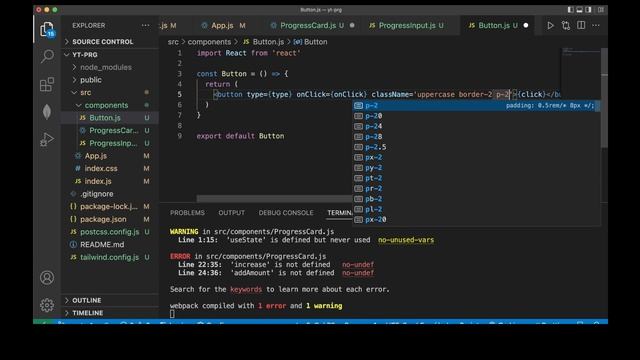Split the editor right
Image resolution: width=640 pixels, height=360 pixels.
tap(581, 25)
